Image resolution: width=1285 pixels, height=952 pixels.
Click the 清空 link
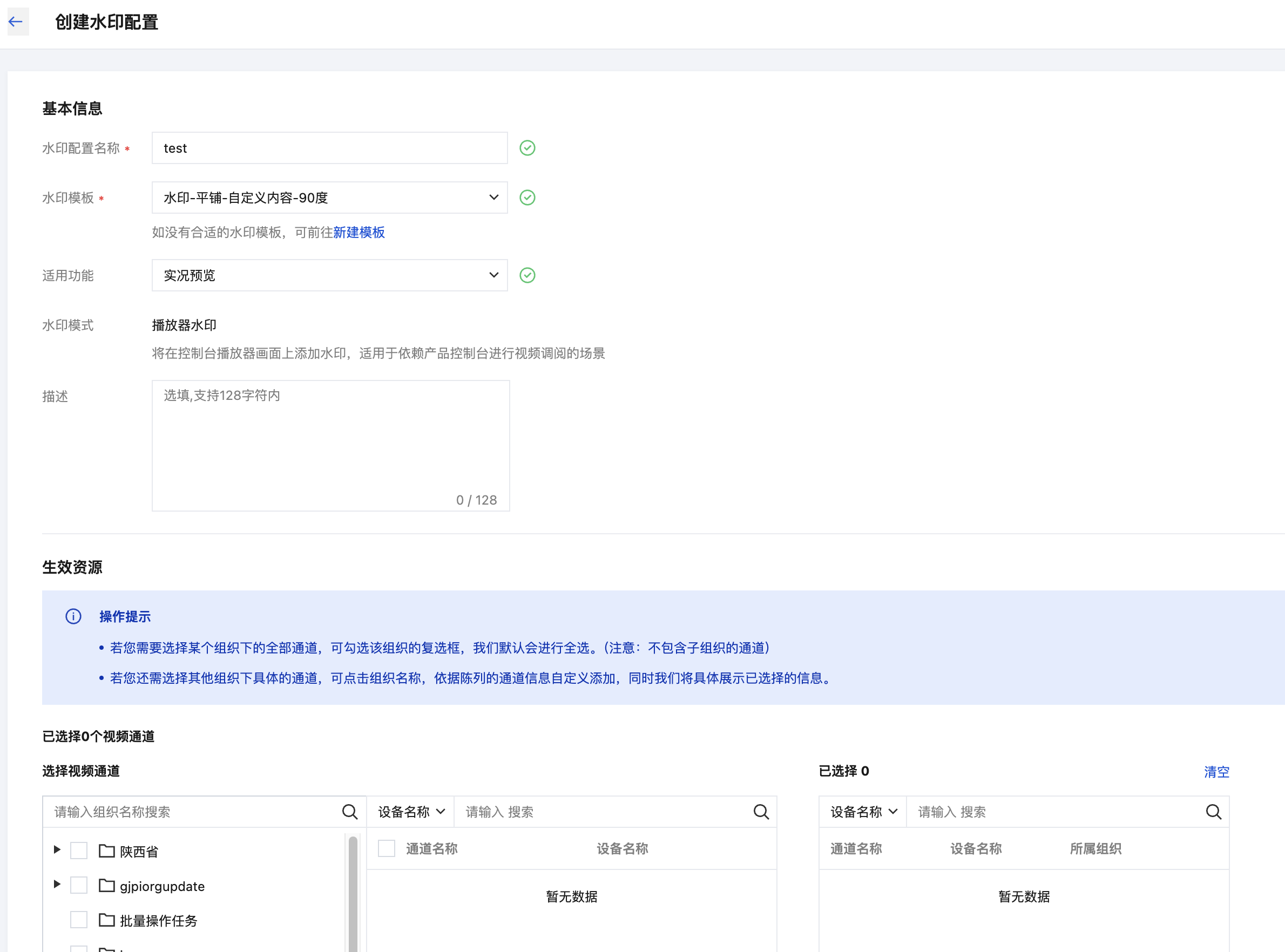pos(1216,771)
